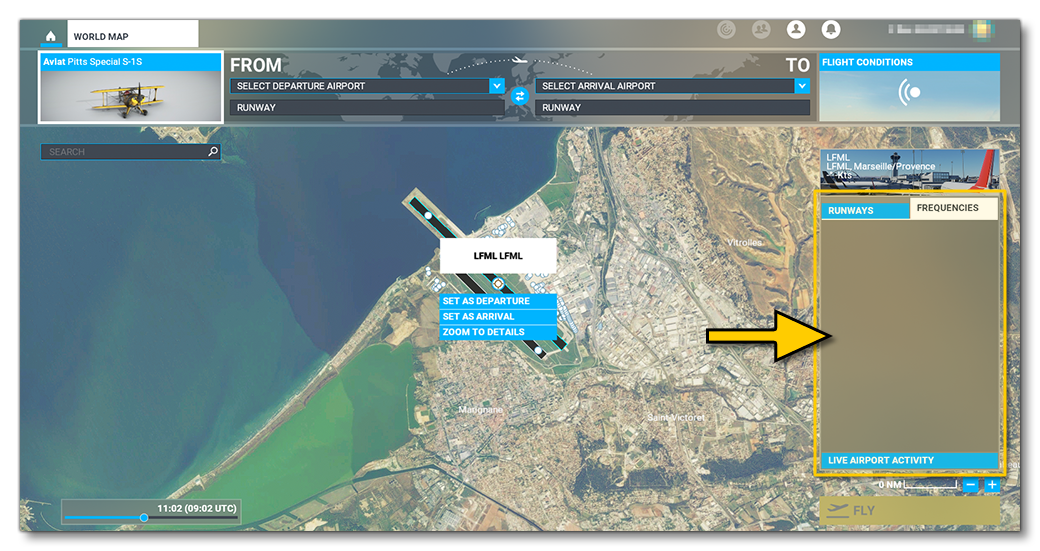This screenshot has height=551, width=1040.
Task: Expand the departure airport dropdown arrow
Action: tap(497, 86)
